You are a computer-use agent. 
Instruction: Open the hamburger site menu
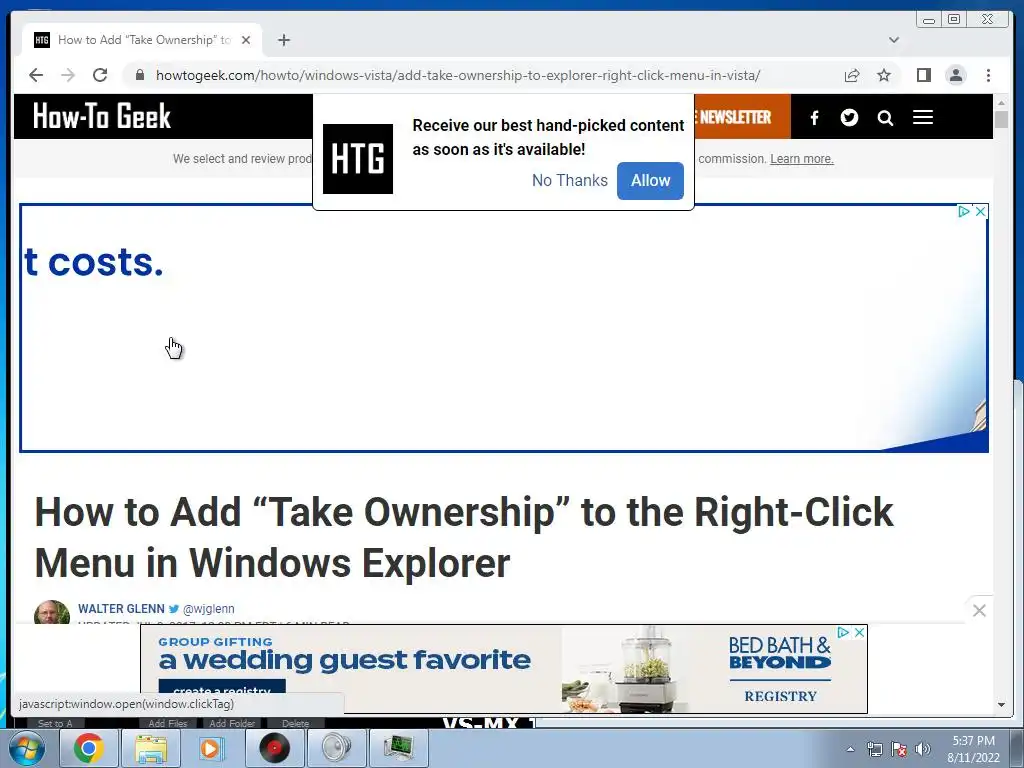click(x=922, y=118)
